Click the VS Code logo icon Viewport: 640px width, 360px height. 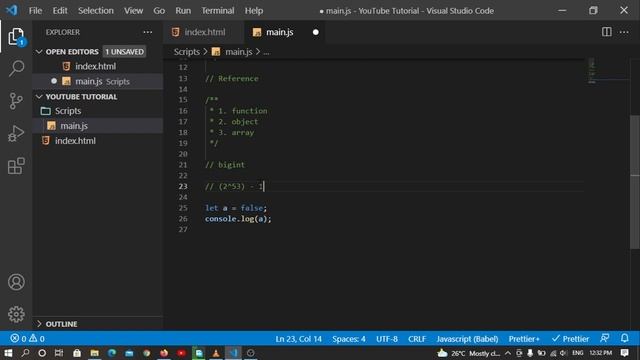pos(12,10)
